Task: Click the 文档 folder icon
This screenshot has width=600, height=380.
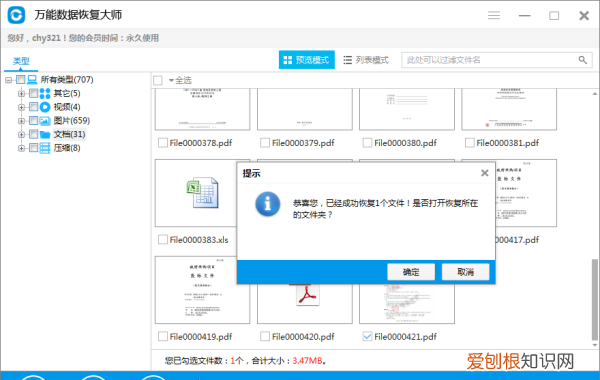Action: pos(45,134)
